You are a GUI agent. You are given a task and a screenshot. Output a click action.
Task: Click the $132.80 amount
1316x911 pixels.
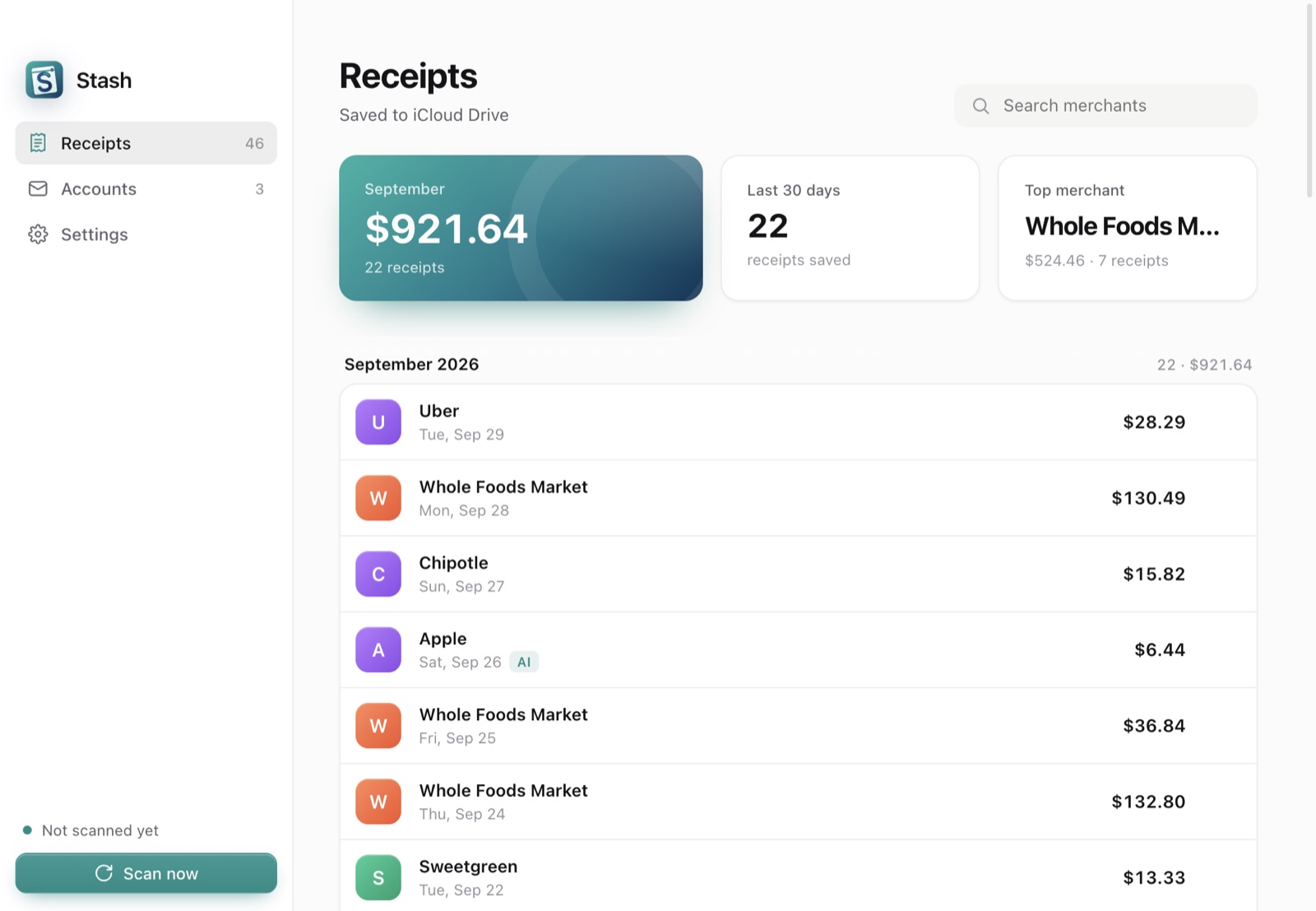point(1148,802)
